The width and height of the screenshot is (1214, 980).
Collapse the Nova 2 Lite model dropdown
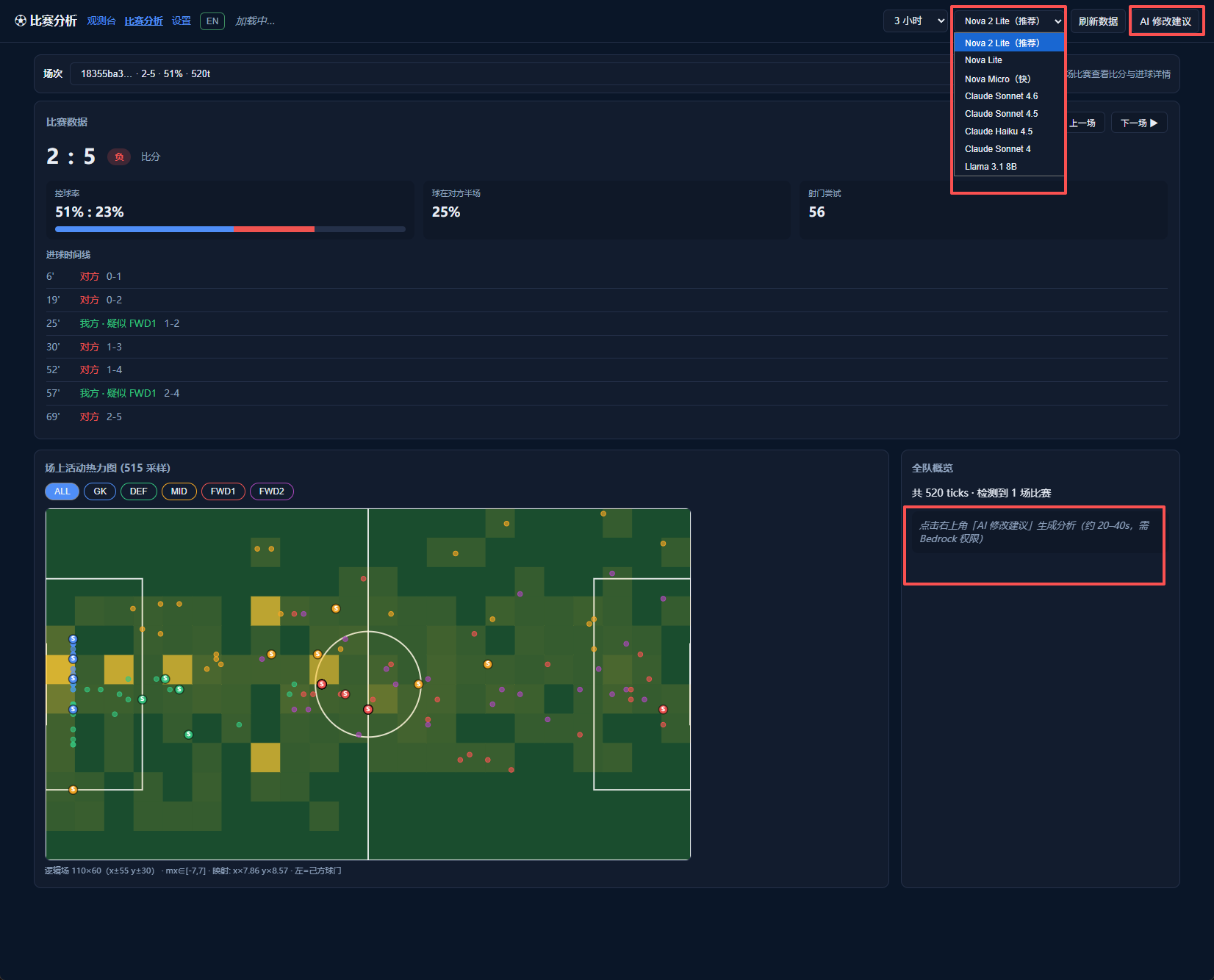[x=1008, y=21]
